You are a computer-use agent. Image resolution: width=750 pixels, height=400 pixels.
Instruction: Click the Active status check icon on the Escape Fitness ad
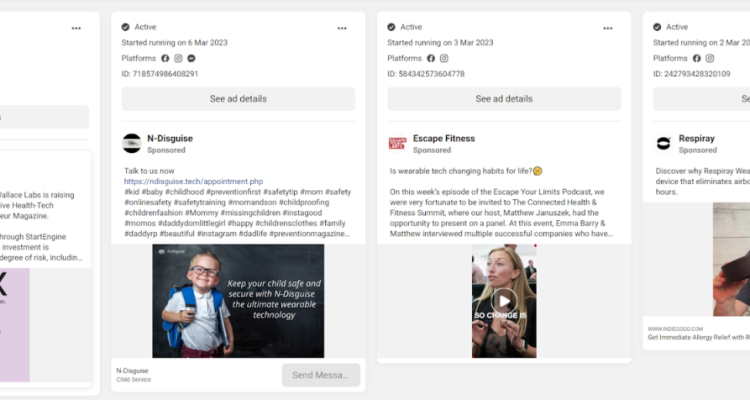tap(391, 27)
